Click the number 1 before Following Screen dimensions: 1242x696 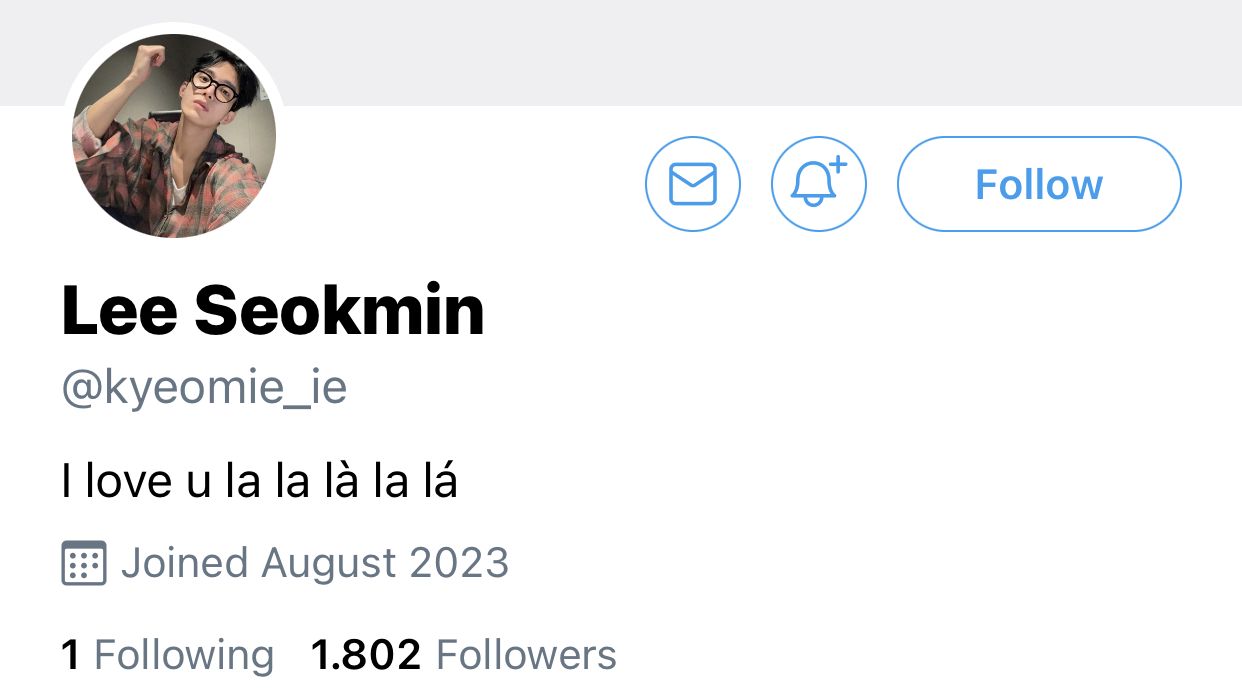click(70, 656)
